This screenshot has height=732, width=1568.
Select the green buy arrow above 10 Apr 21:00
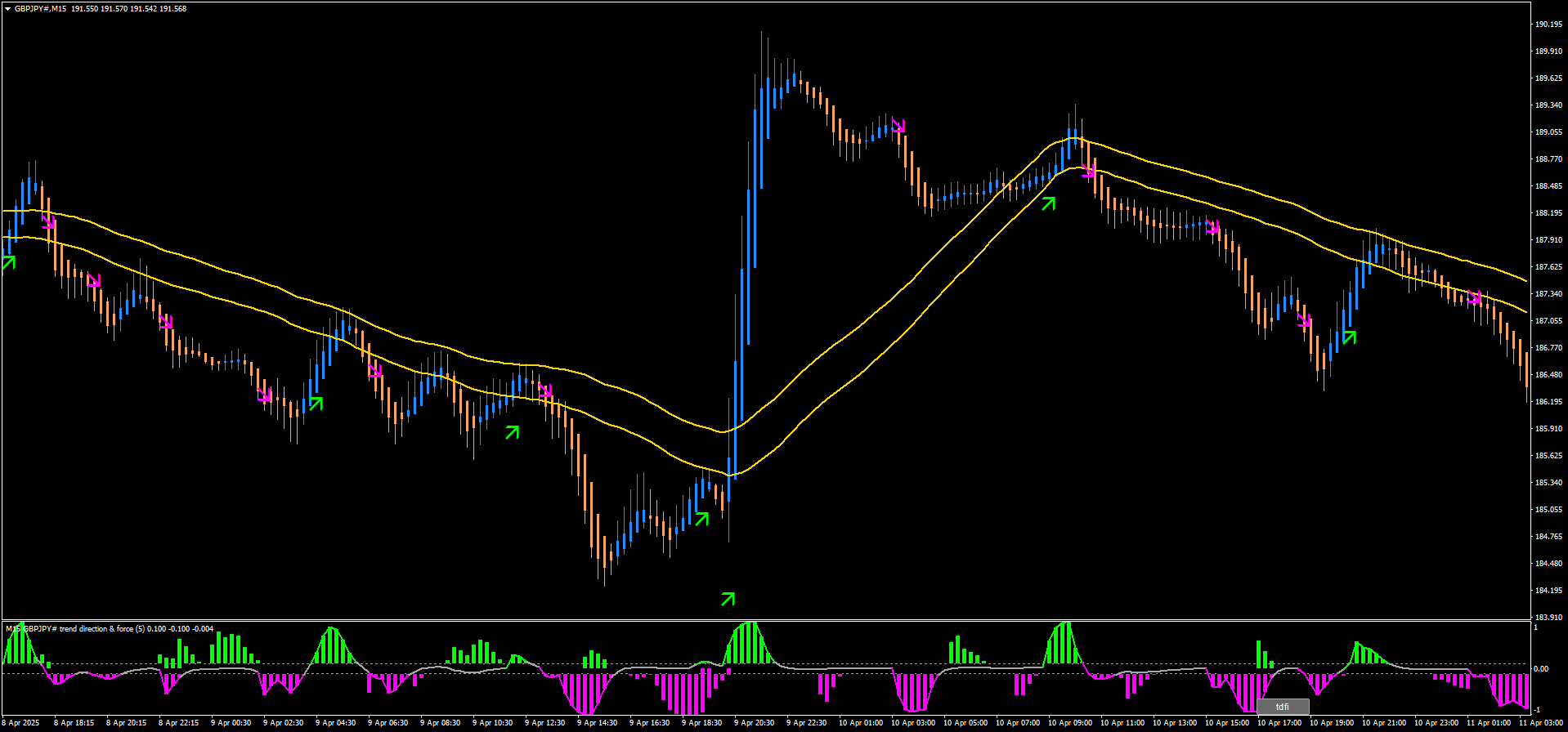tap(1348, 337)
